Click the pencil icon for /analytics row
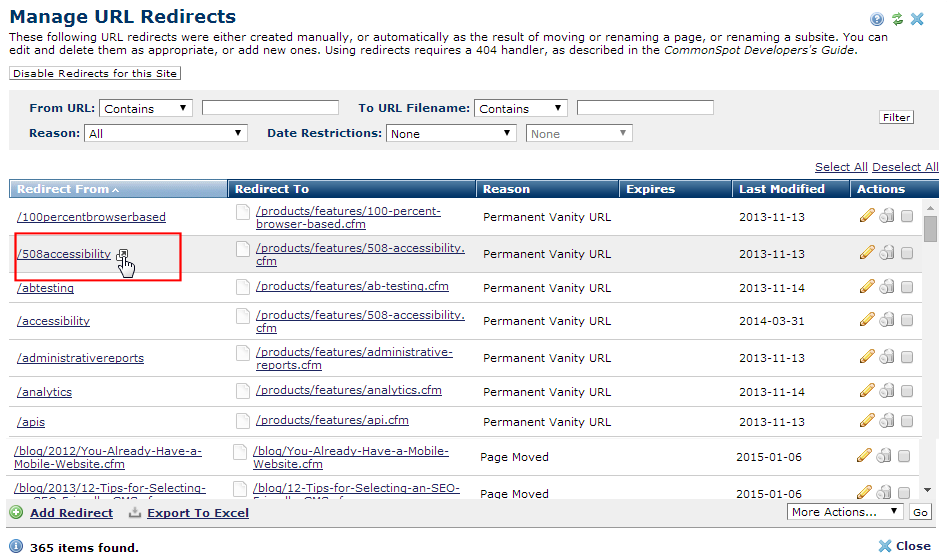The image size is (947, 559). (x=867, y=391)
